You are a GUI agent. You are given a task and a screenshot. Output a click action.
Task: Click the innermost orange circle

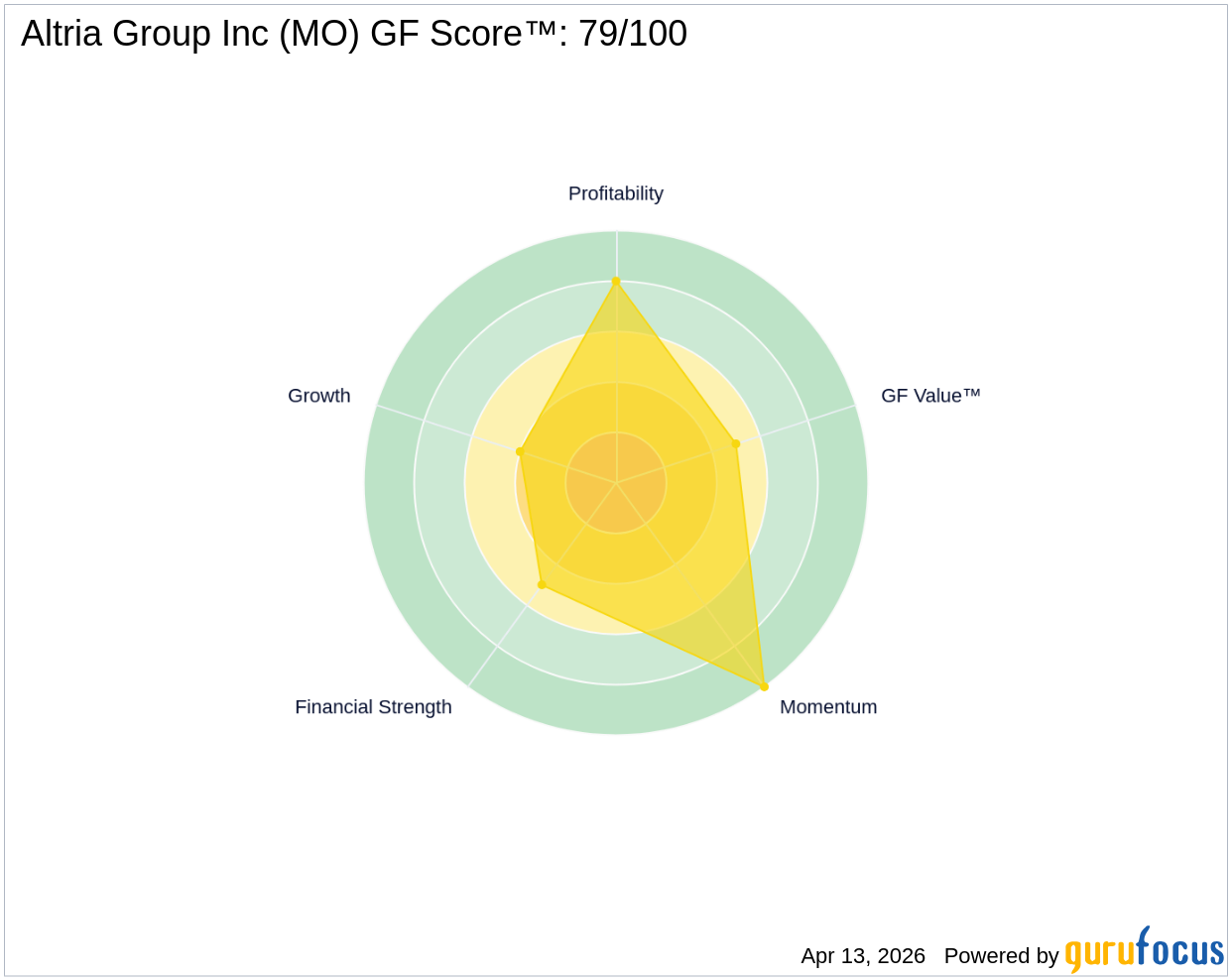[616, 483]
